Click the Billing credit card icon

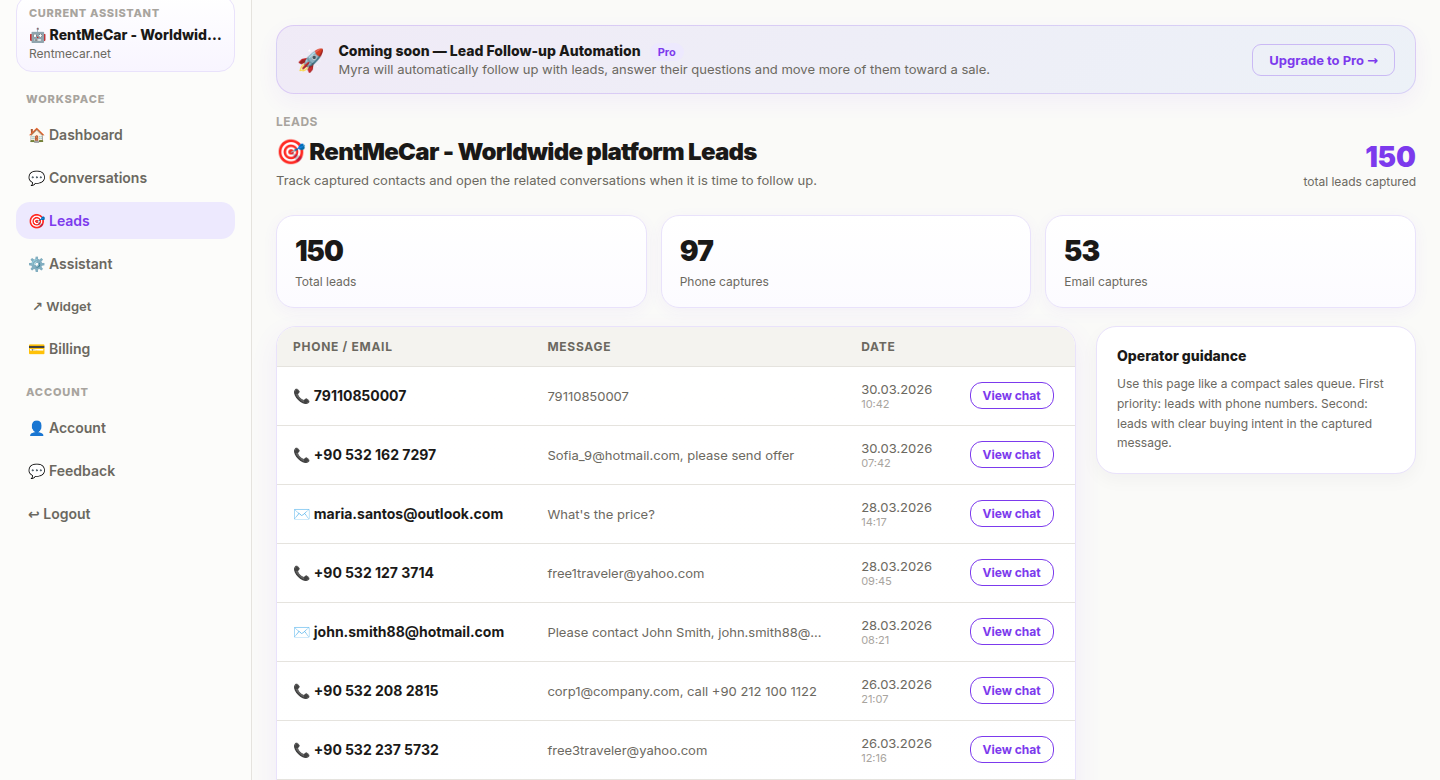pyautogui.click(x=36, y=349)
